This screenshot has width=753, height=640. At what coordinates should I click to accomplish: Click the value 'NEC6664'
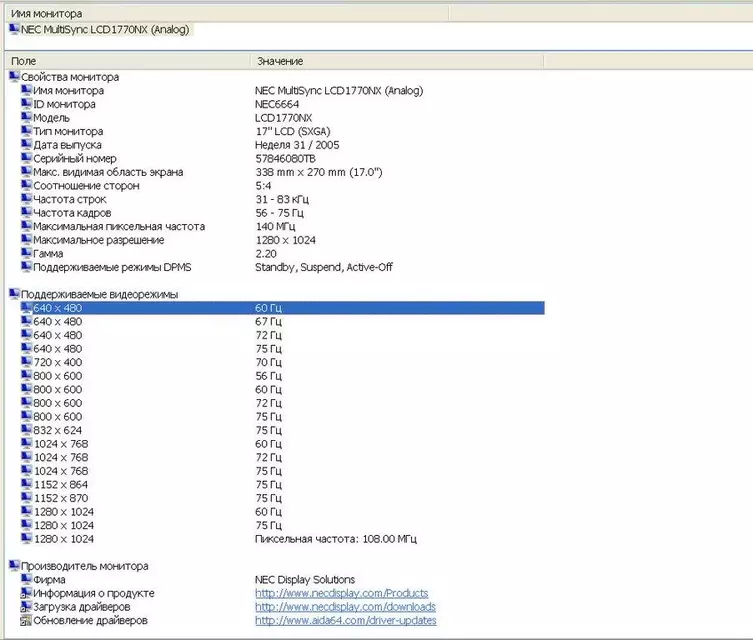pos(277,104)
